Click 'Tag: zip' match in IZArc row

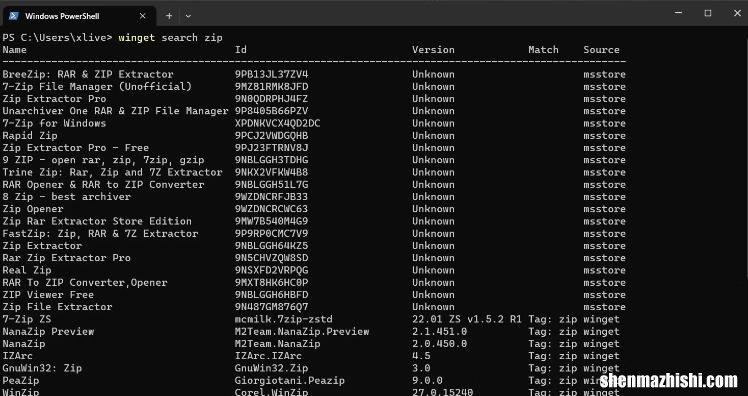point(552,356)
